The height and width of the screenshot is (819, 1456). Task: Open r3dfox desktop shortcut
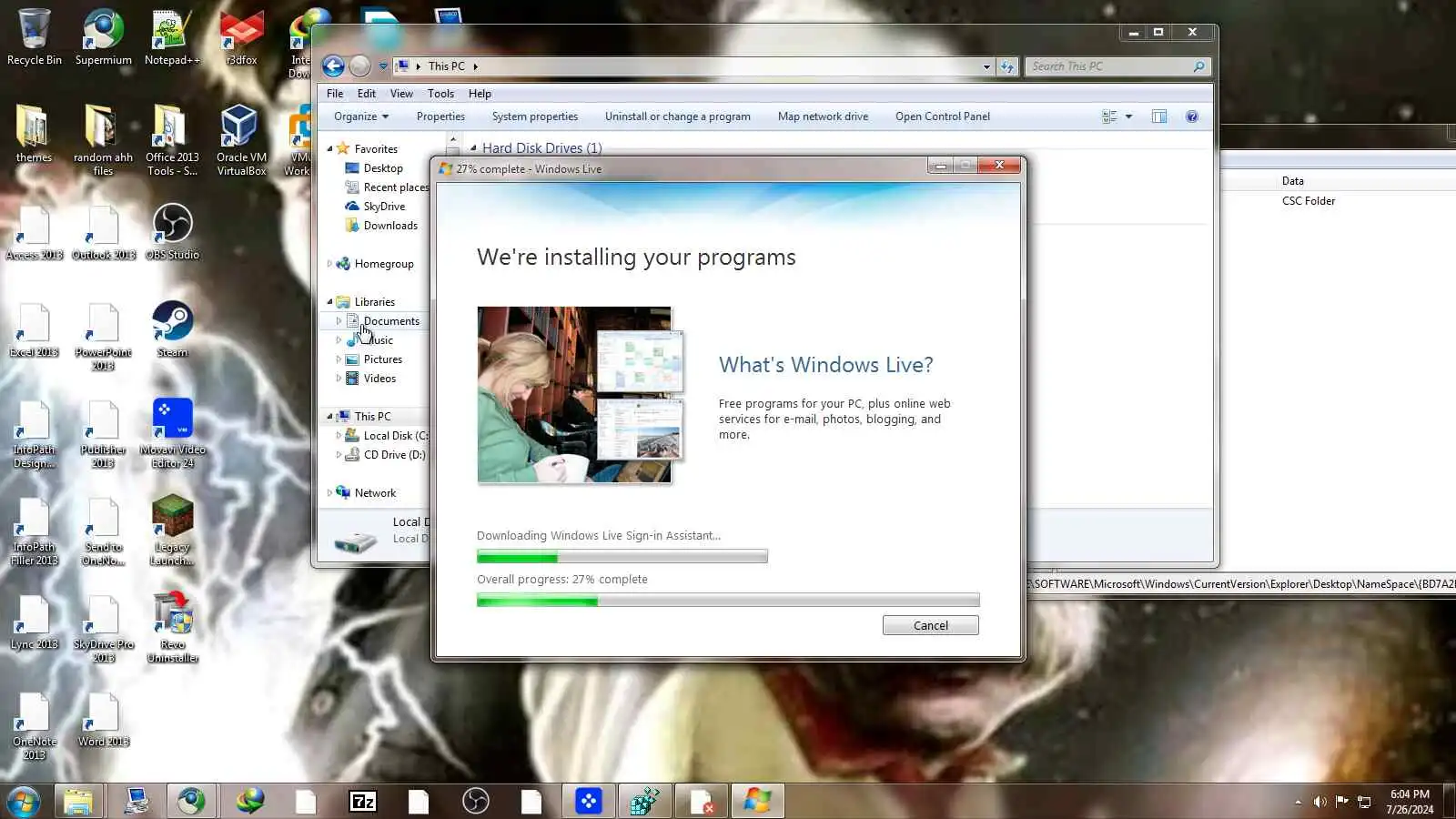click(x=241, y=36)
